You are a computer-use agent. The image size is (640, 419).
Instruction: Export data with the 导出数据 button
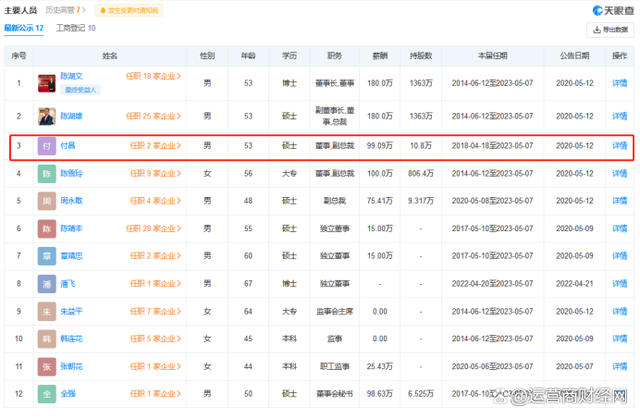click(610, 30)
